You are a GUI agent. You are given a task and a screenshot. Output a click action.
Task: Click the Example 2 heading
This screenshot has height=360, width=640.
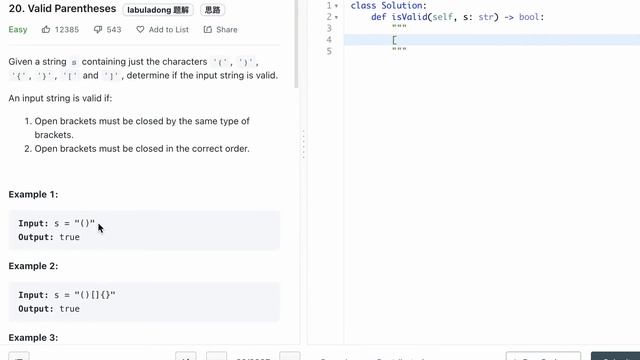(33, 266)
